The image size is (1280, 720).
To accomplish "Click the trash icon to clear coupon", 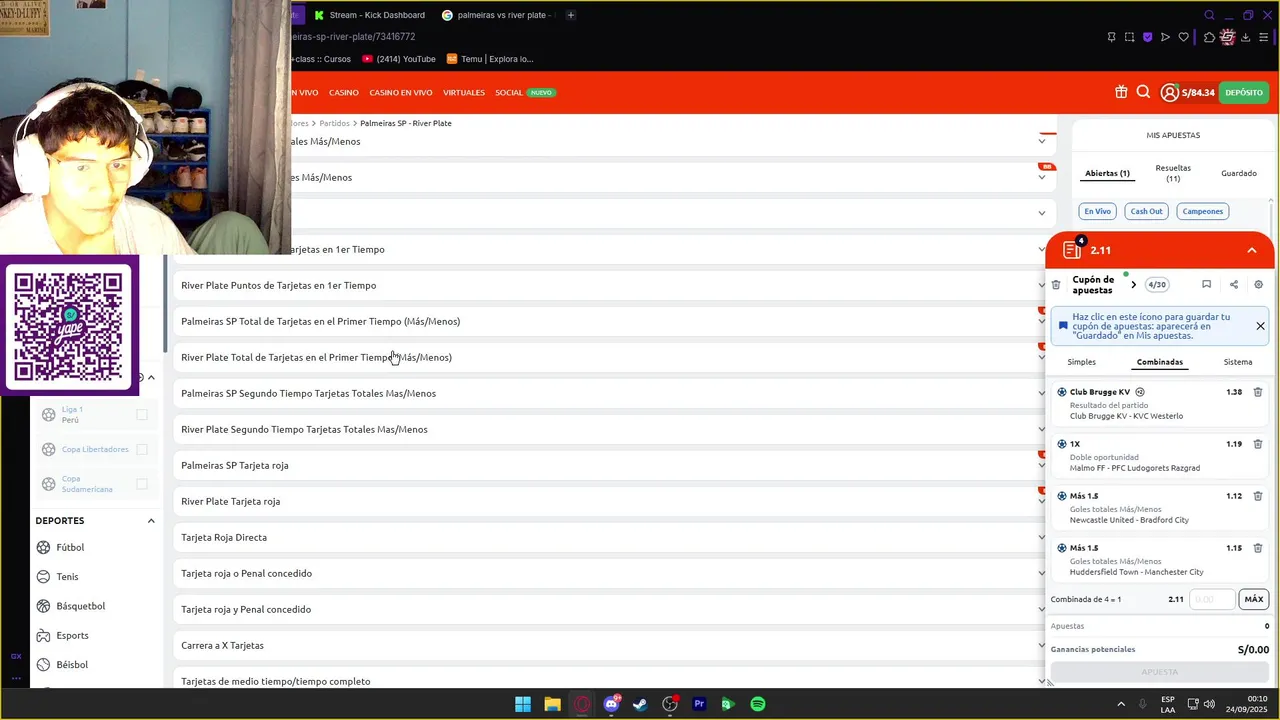I will 1056,285.
